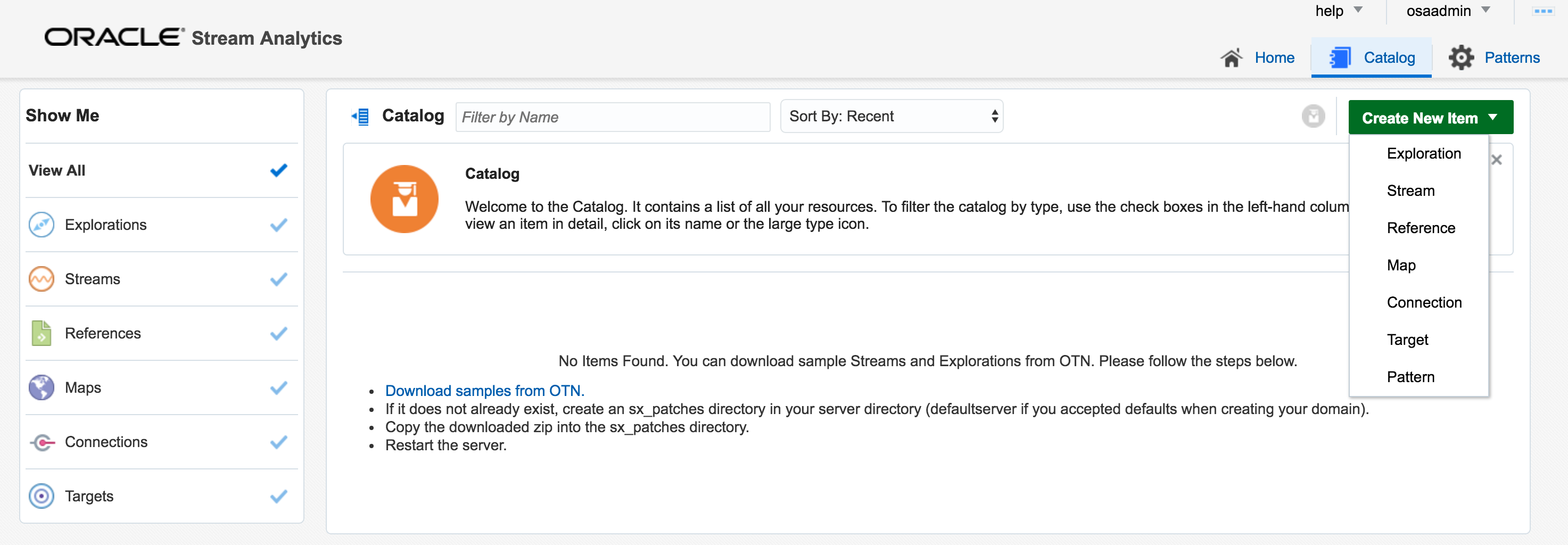Expand the help menu dropdown
The height and width of the screenshot is (545, 1568).
click(x=1338, y=11)
